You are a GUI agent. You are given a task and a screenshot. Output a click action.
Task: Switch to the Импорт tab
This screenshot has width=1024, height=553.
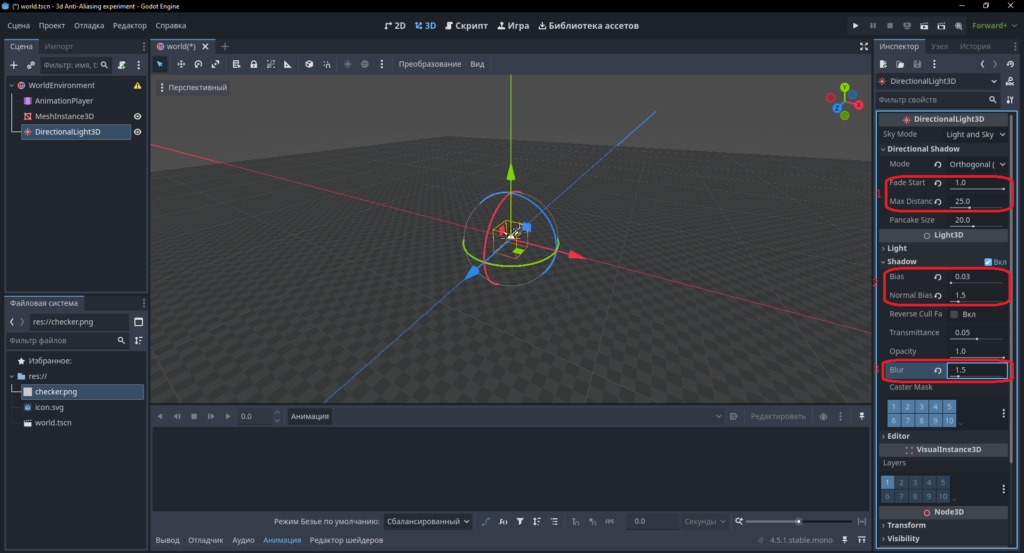[x=59, y=46]
